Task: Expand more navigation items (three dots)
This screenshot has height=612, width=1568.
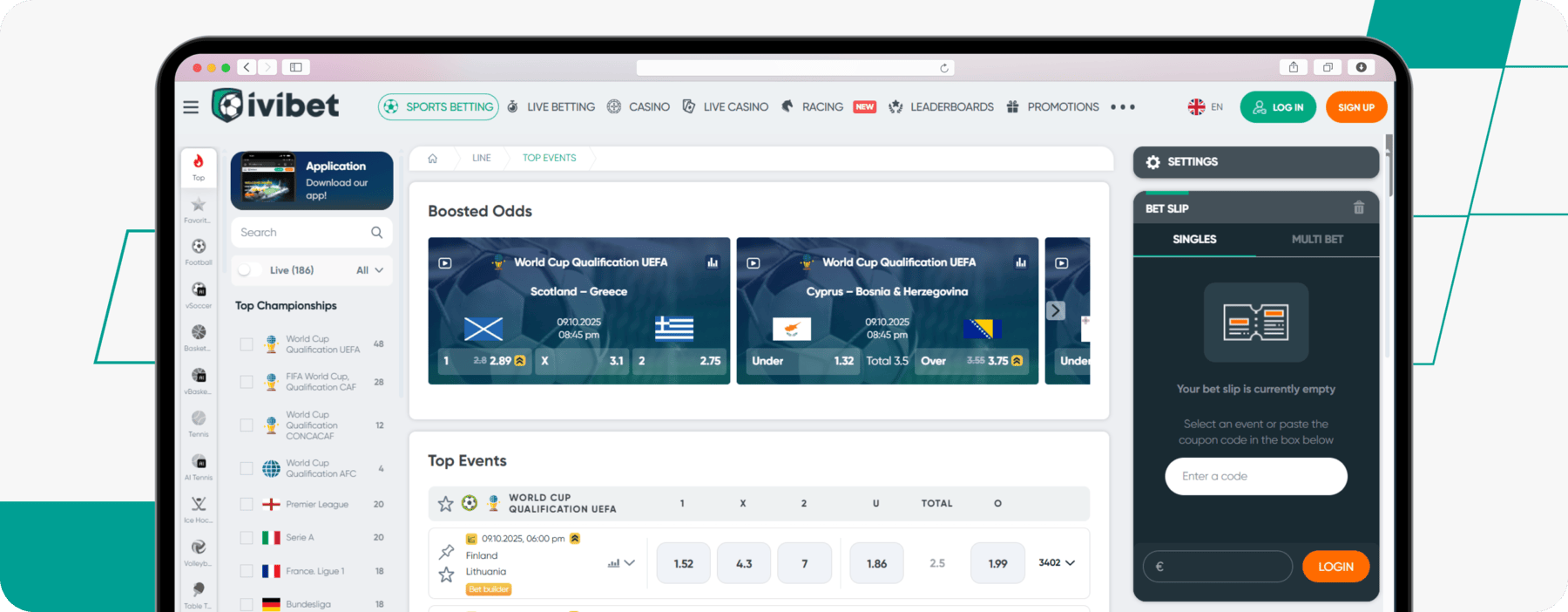Action: pyautogui.click(x=1123, y=107)
